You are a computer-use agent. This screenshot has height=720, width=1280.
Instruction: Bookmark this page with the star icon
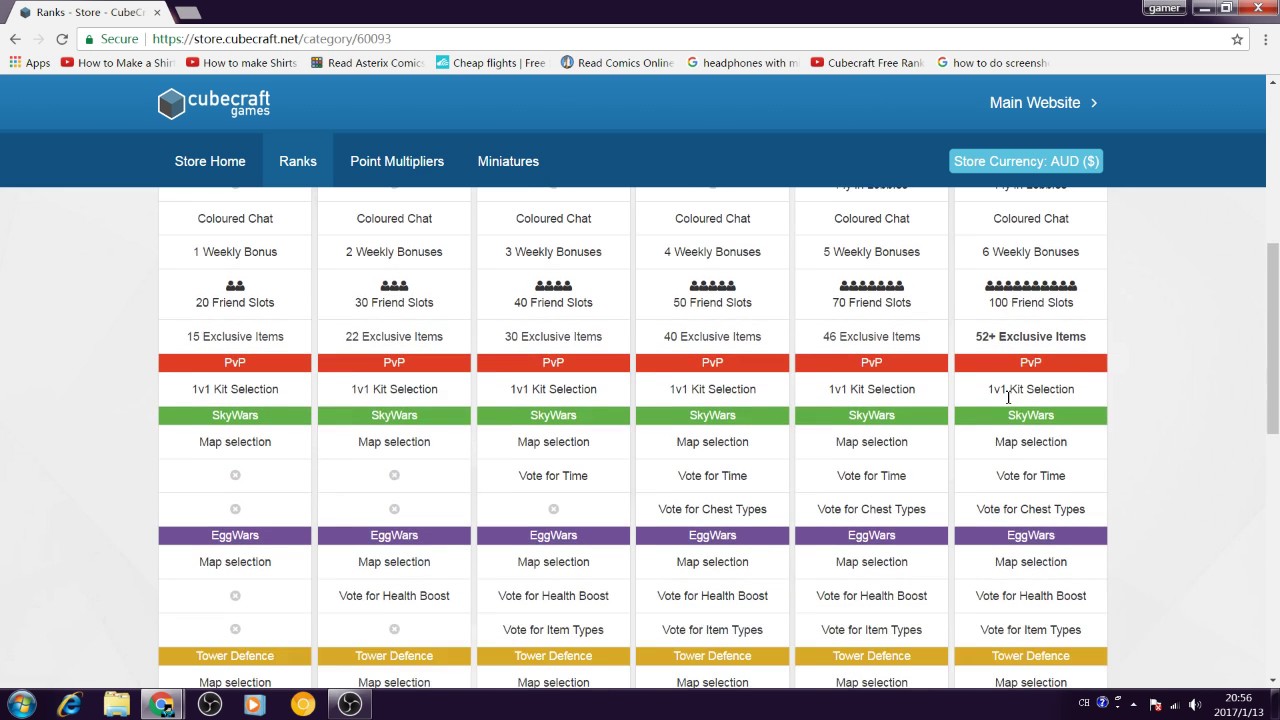(x=1237, y=39)
